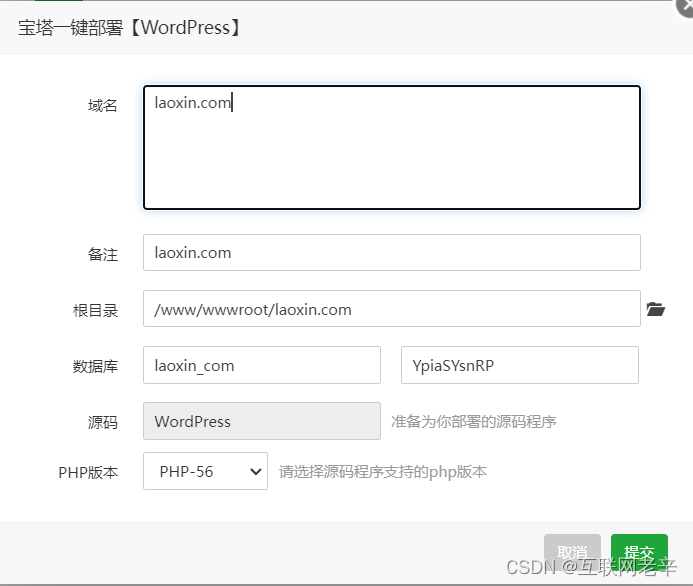The width and height of the screenshot is (693, 586).
Task: Edit the 根目录 root path field
Action: [392, 309]
